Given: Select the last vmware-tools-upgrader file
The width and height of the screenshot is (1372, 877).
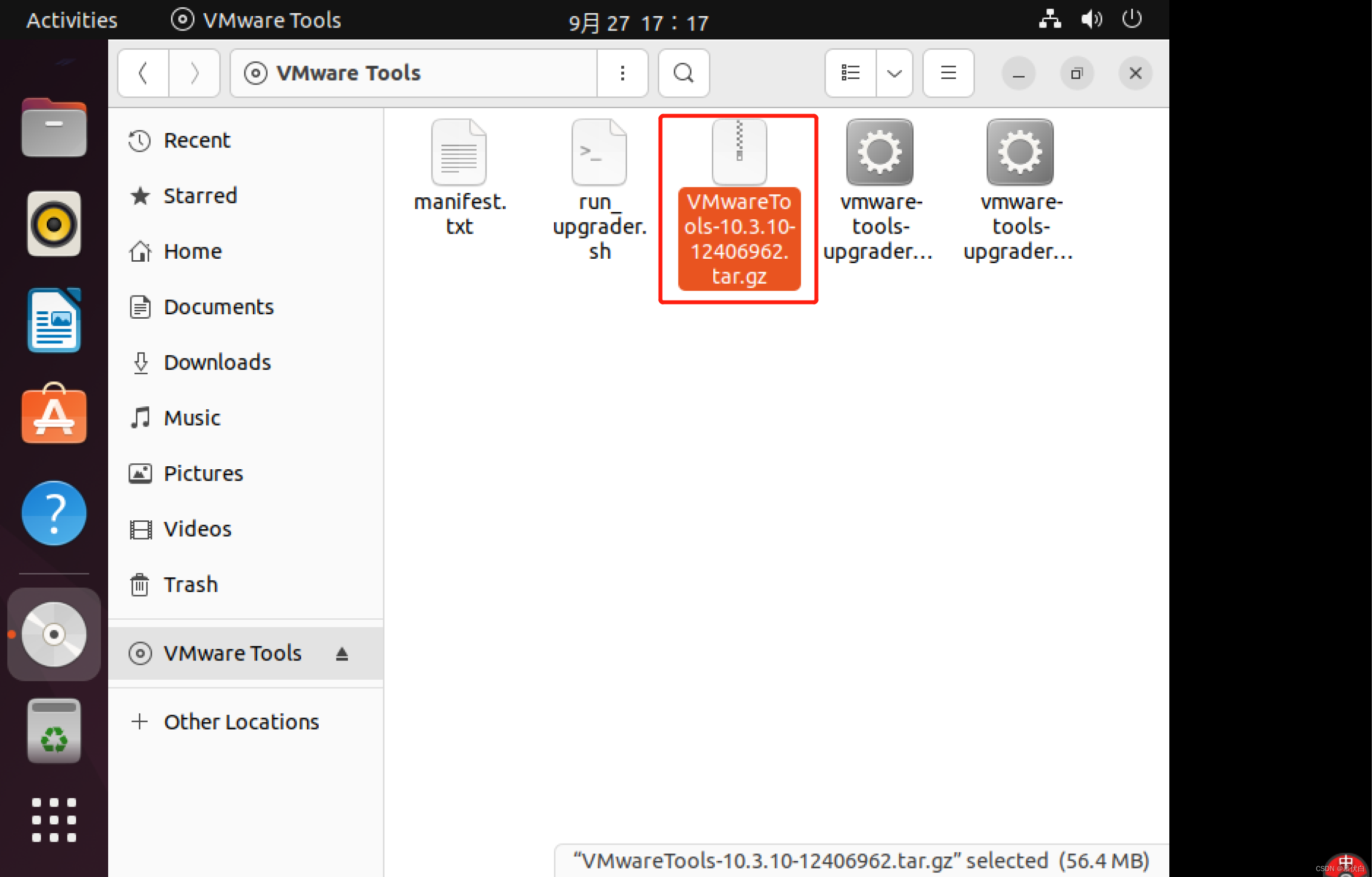Looking at the screenshot, I should click(1019, 190).
